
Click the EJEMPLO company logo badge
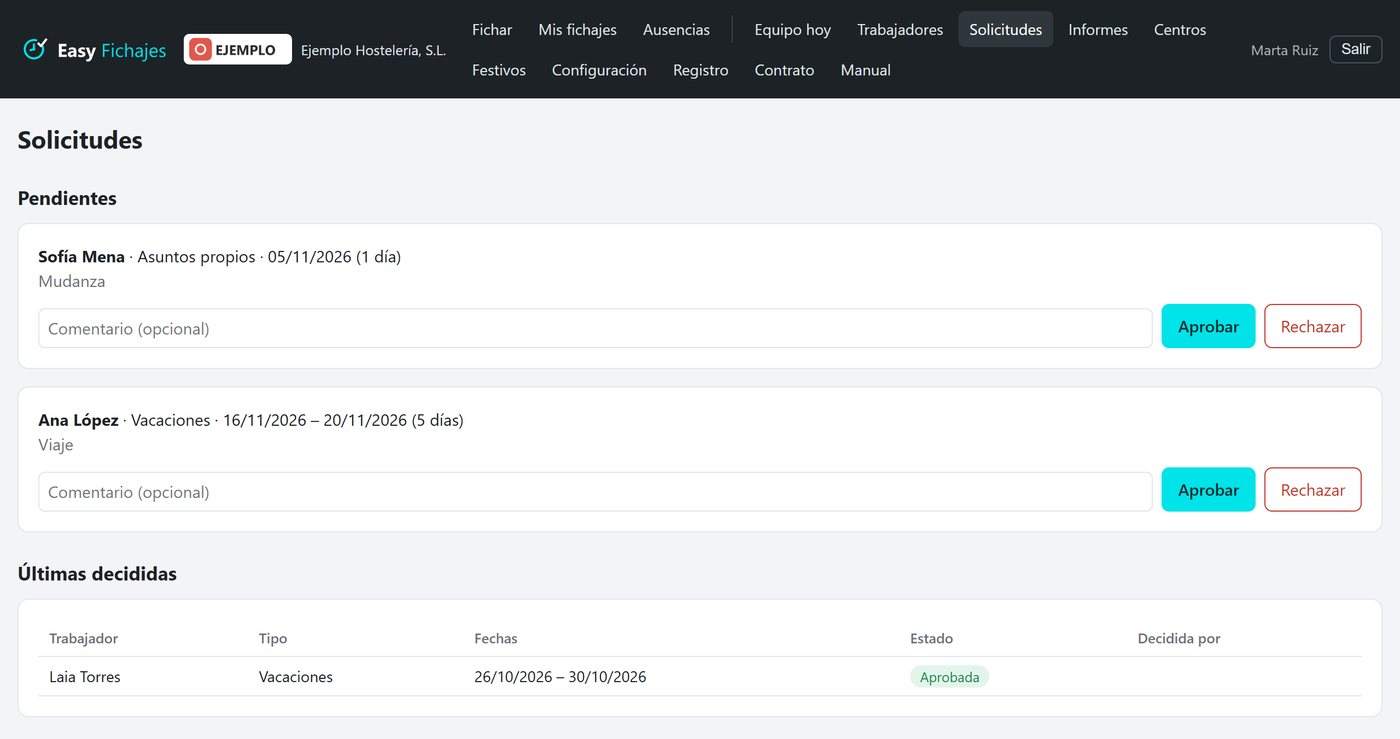click(238, 49)
